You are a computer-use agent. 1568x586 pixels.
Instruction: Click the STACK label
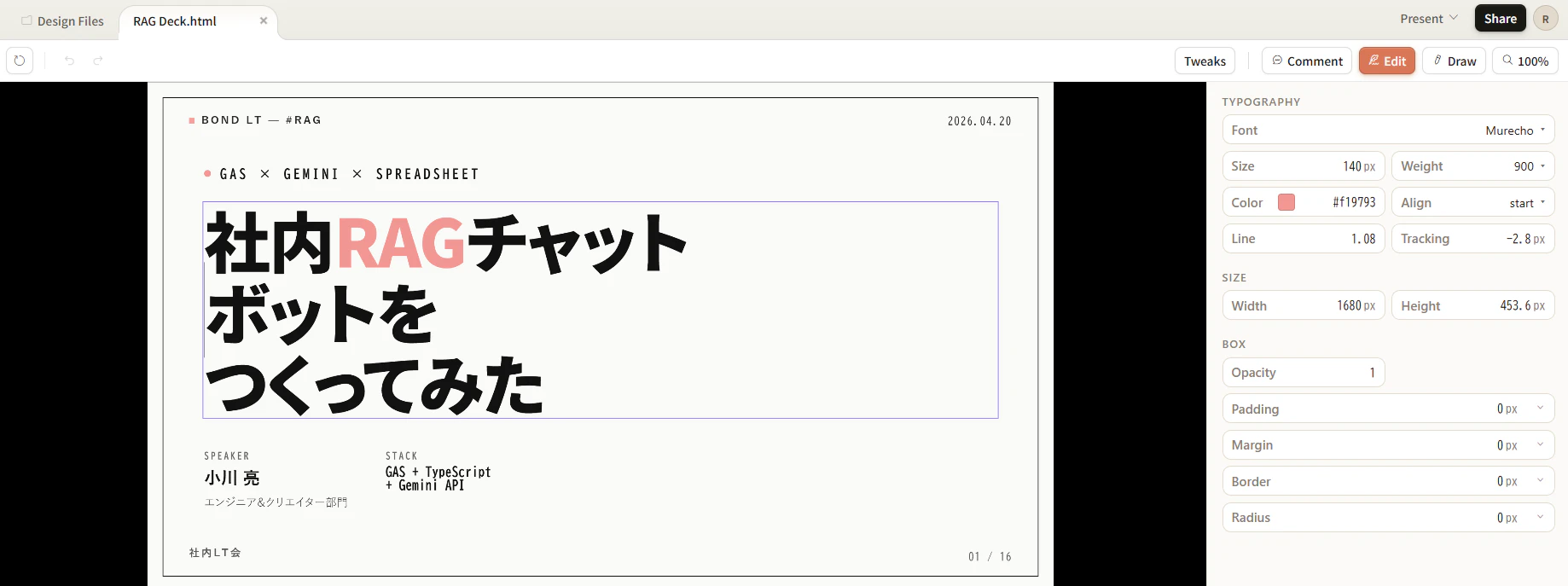pos(402,456)
